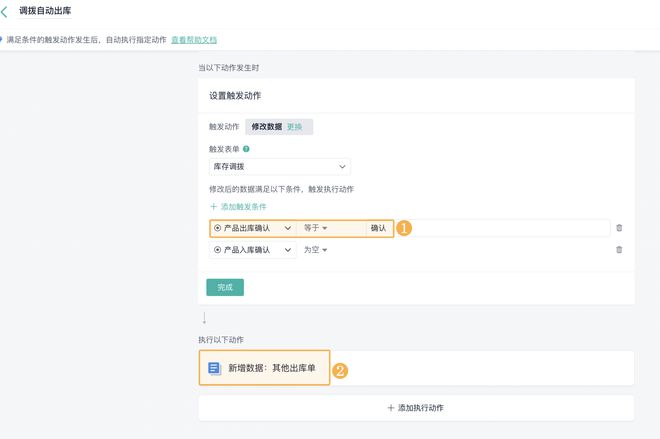The width and height of the screenshot is (660, 439).
Task: Click the blue document icon on action card
Action: click(214, 368)
